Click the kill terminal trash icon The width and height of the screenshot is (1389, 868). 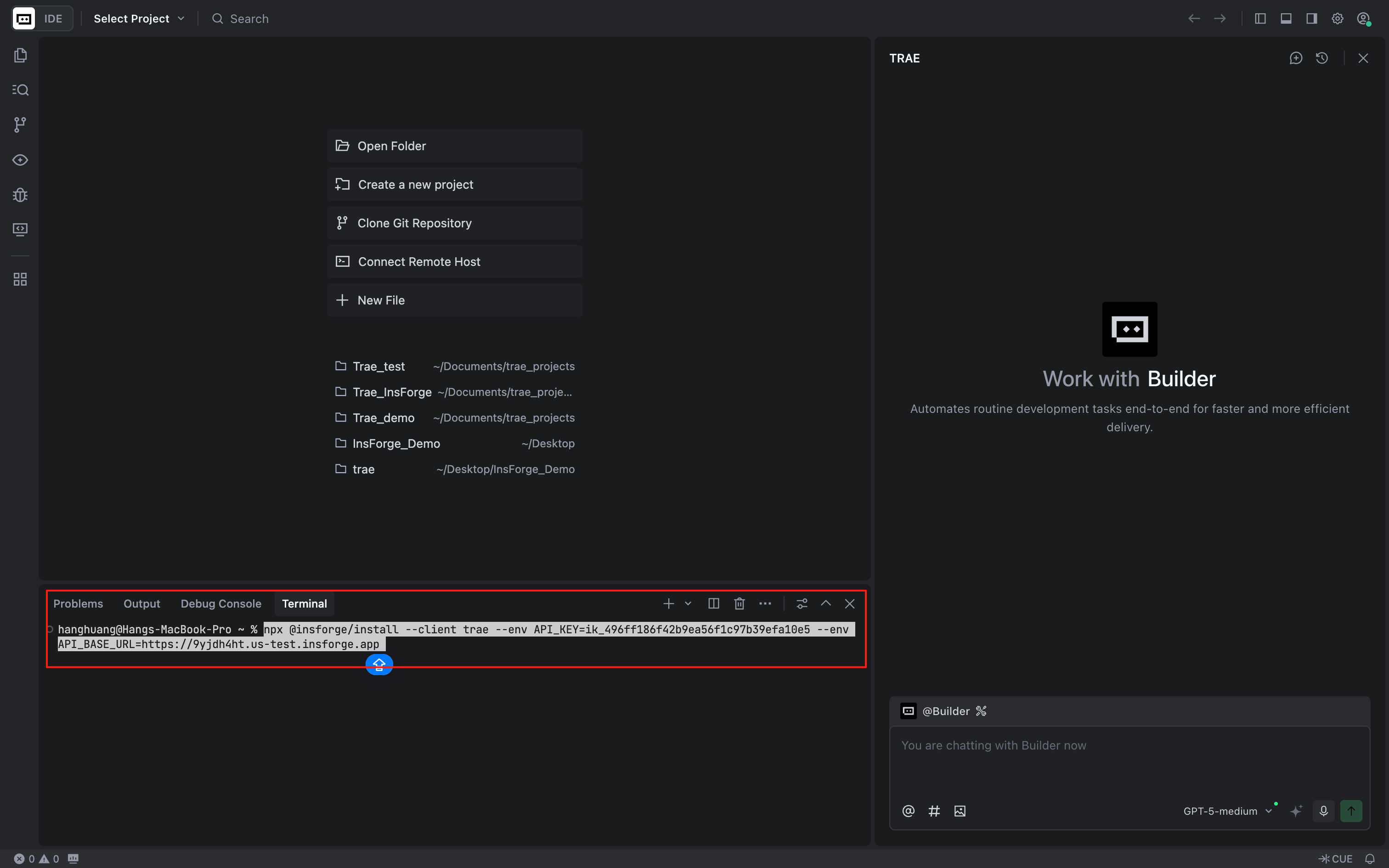[x=739, y=603]
